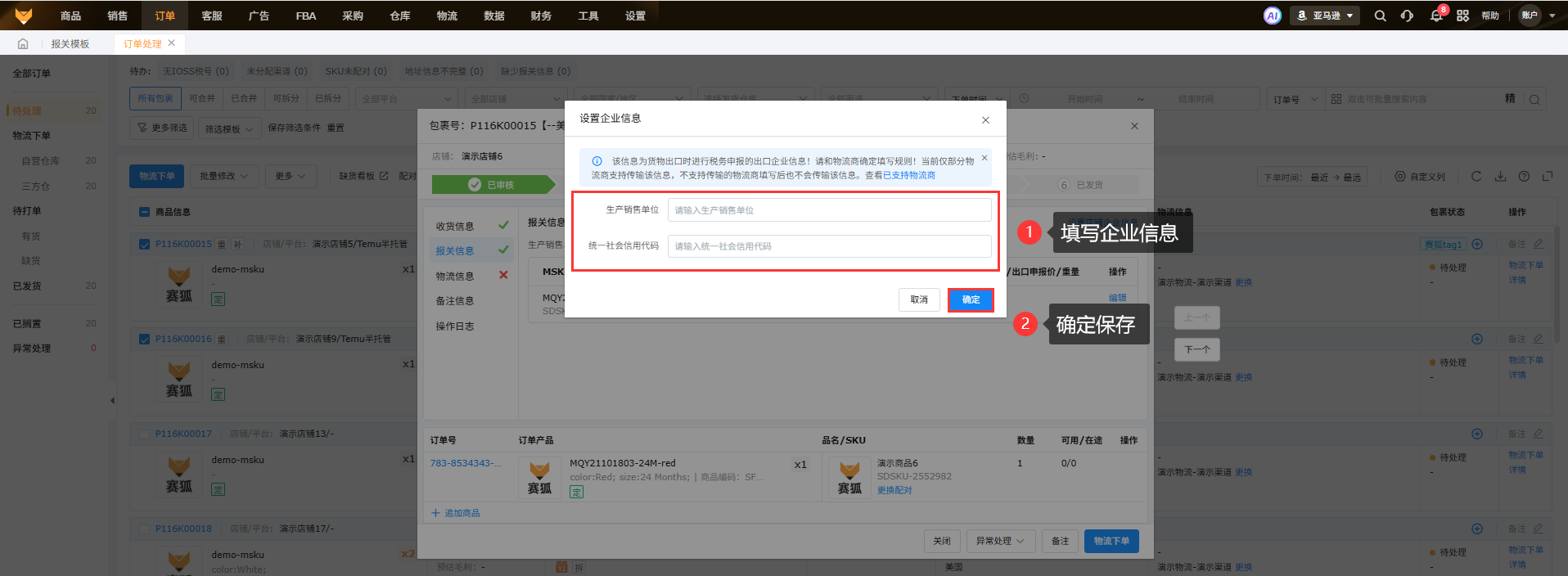Open the 亚马逊 platform dropdown

(1324, 16)
